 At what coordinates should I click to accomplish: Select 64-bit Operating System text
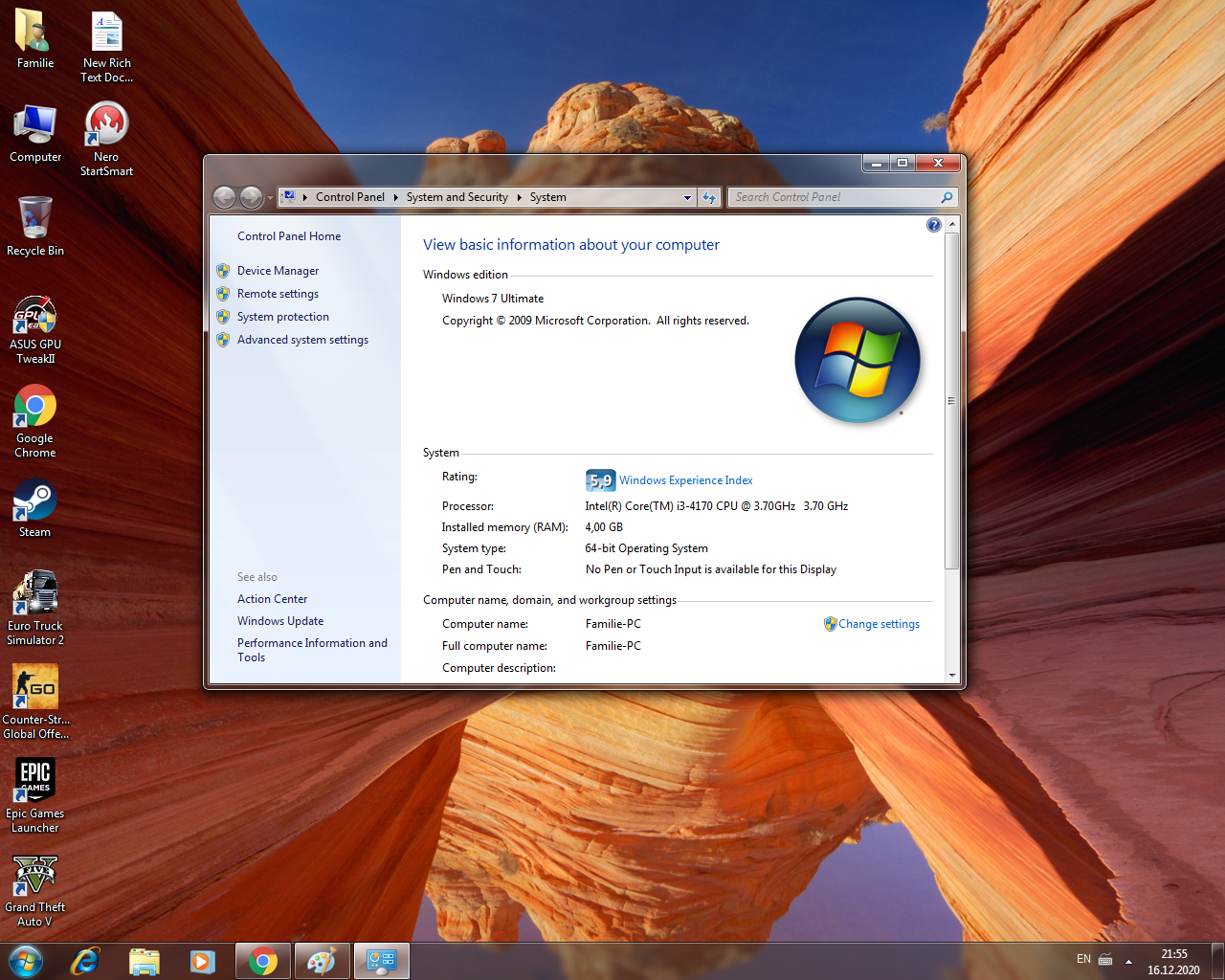(647, 548)
